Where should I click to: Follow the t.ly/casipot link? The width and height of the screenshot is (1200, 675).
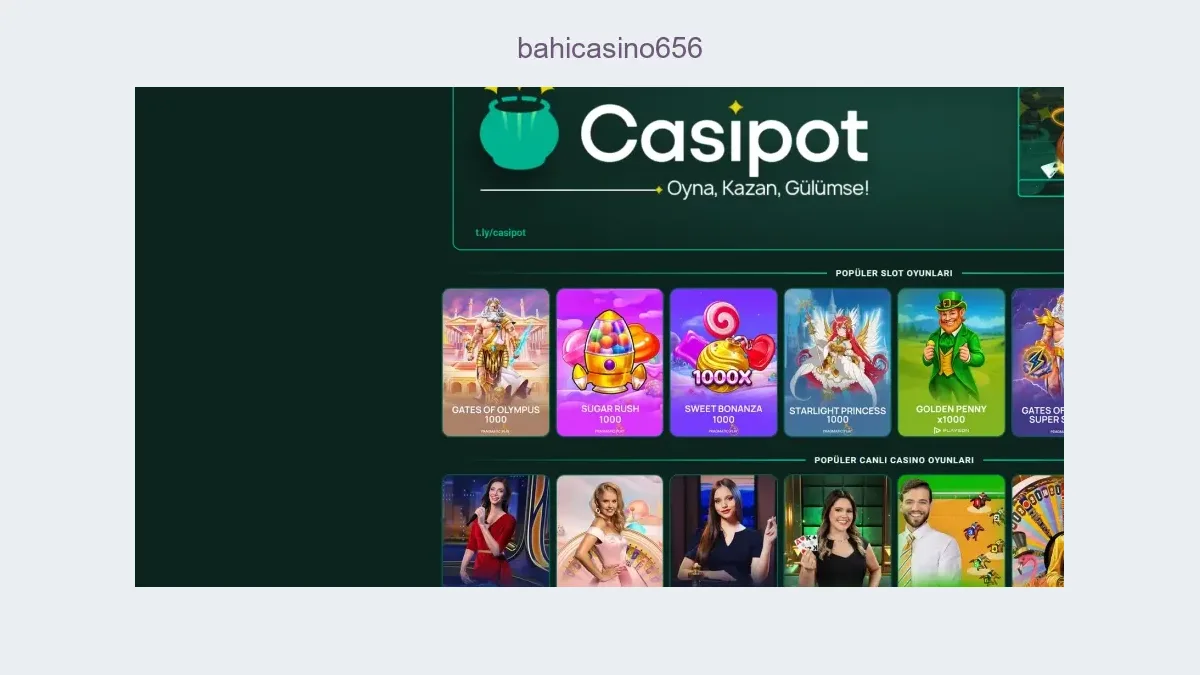(500, 233)
